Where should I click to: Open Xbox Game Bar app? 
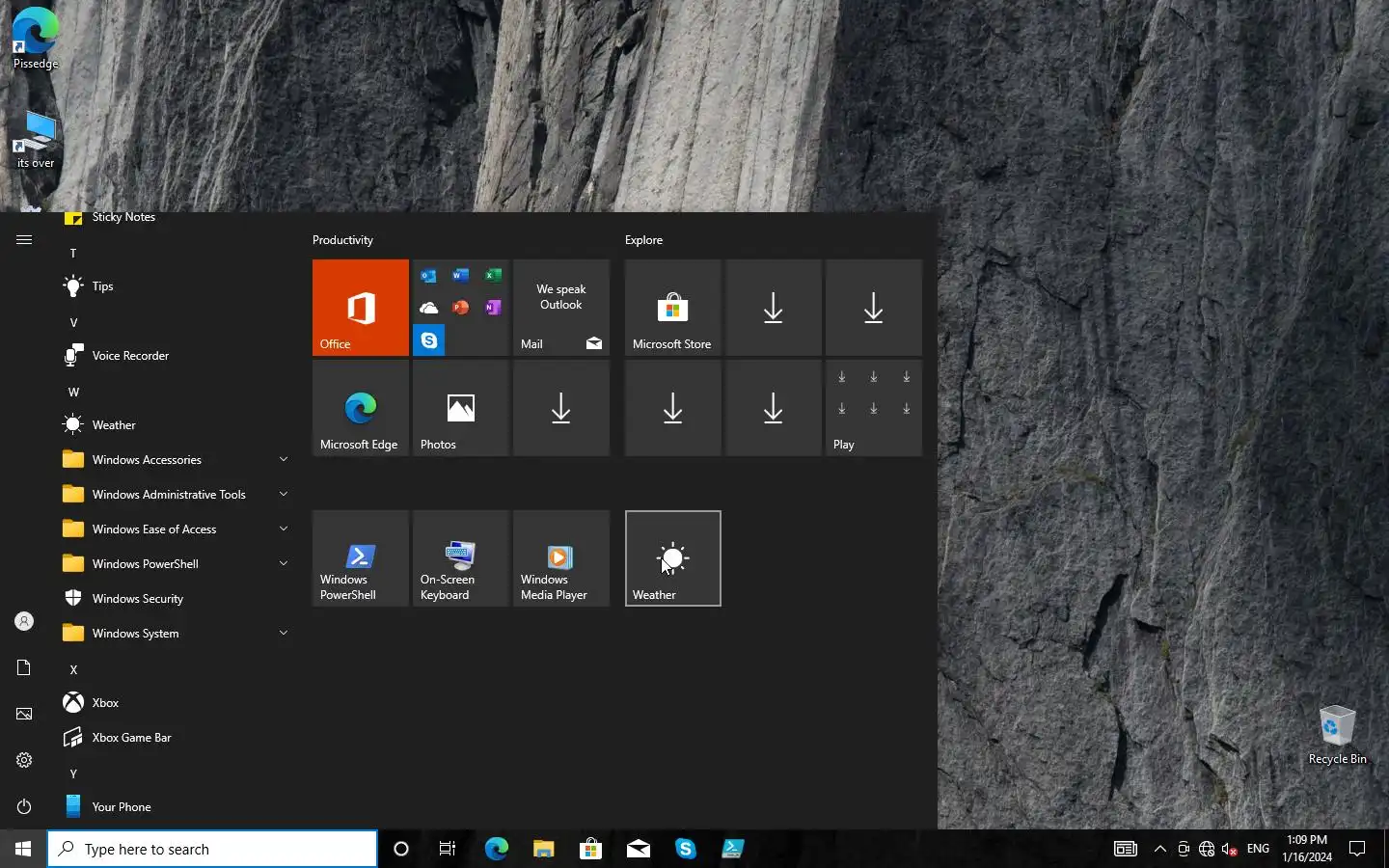(x=174, y=738)
